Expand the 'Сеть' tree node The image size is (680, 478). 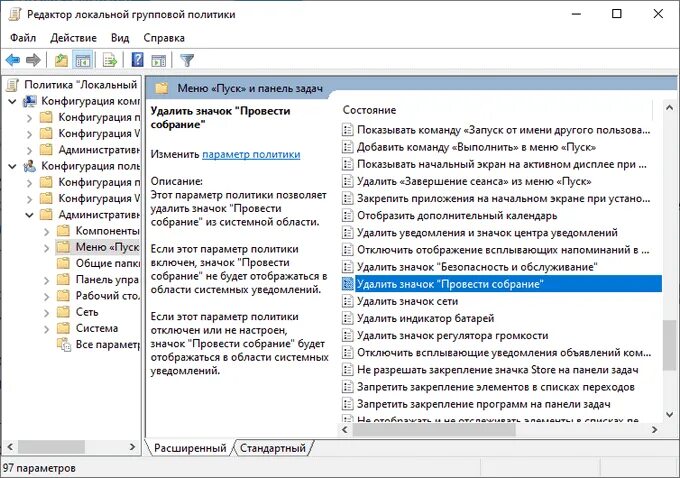coord(46,312)
